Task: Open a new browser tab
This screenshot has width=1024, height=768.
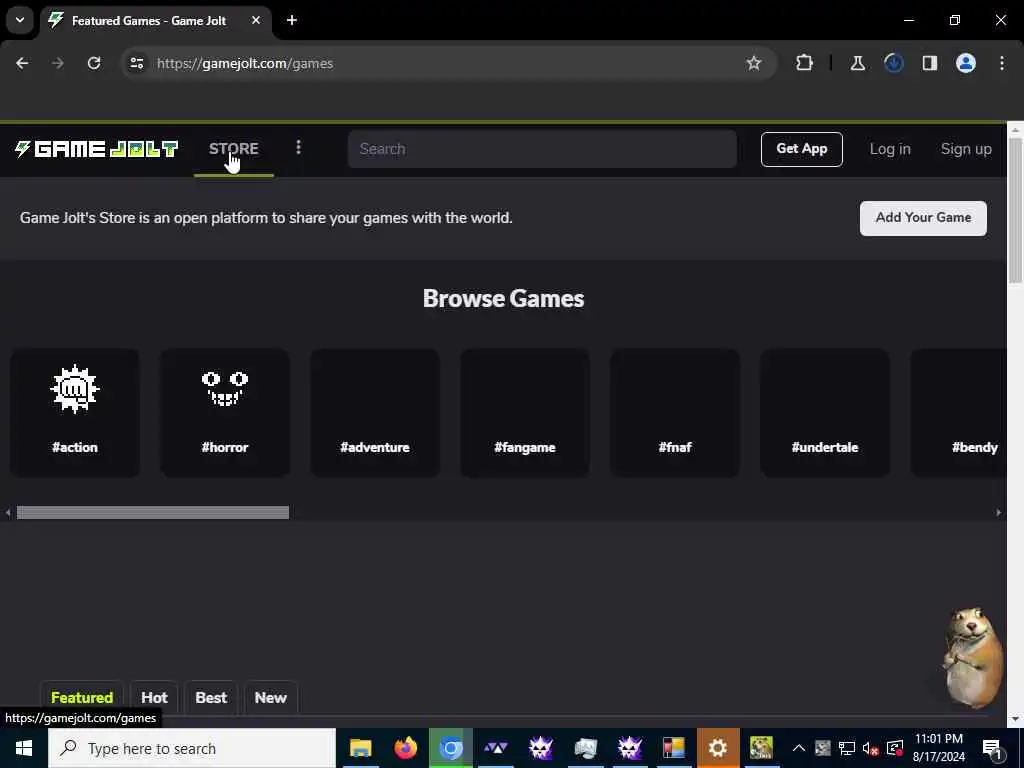Action: [292, 20]
